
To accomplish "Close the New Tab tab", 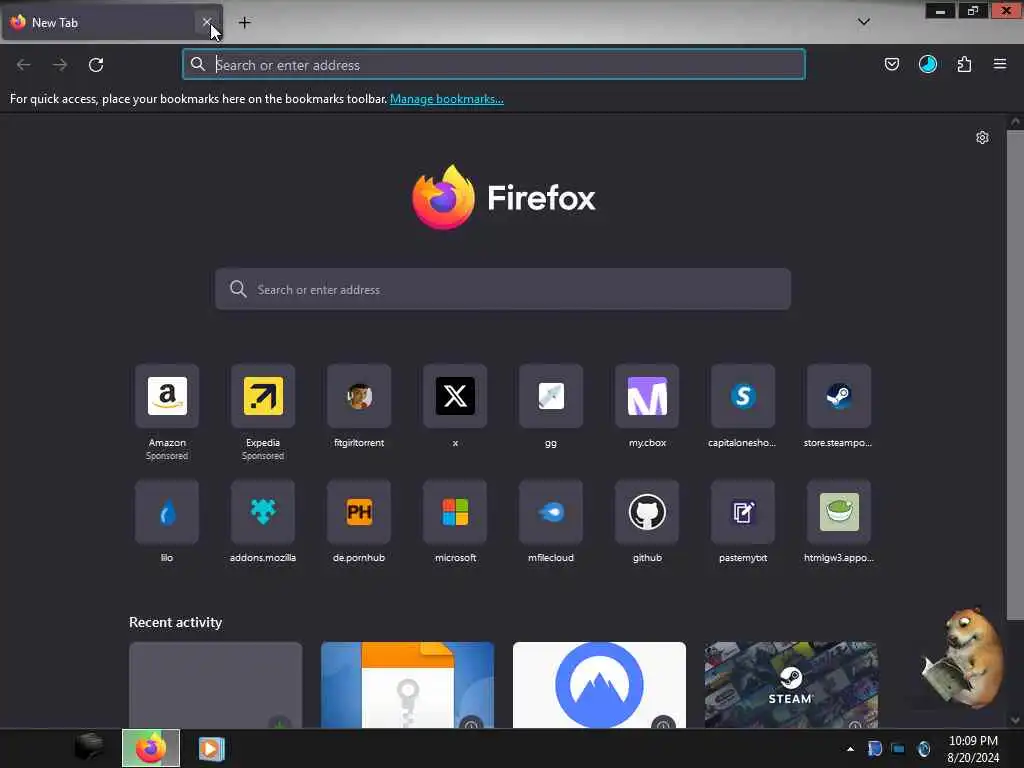I will (x=206, y=22).
